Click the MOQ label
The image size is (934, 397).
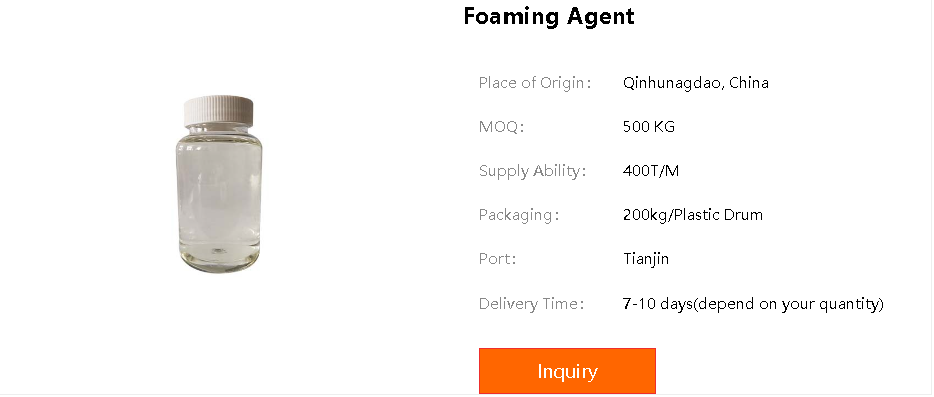point(501,127)
